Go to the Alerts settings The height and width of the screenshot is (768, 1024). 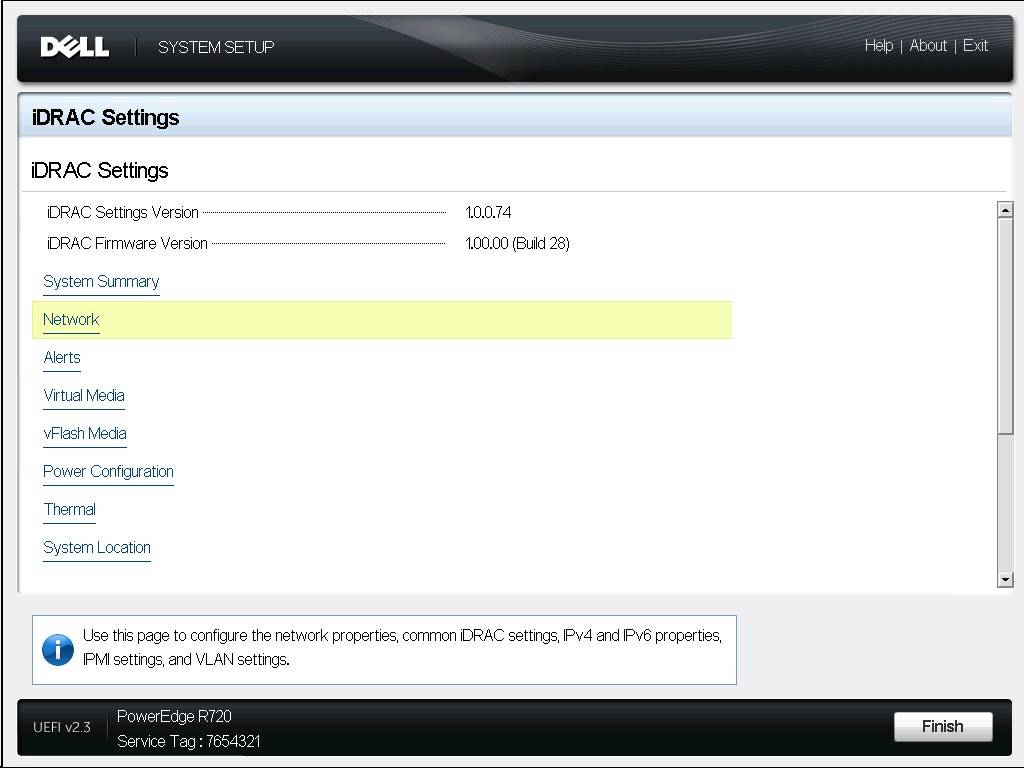click(x=62, y=358)
